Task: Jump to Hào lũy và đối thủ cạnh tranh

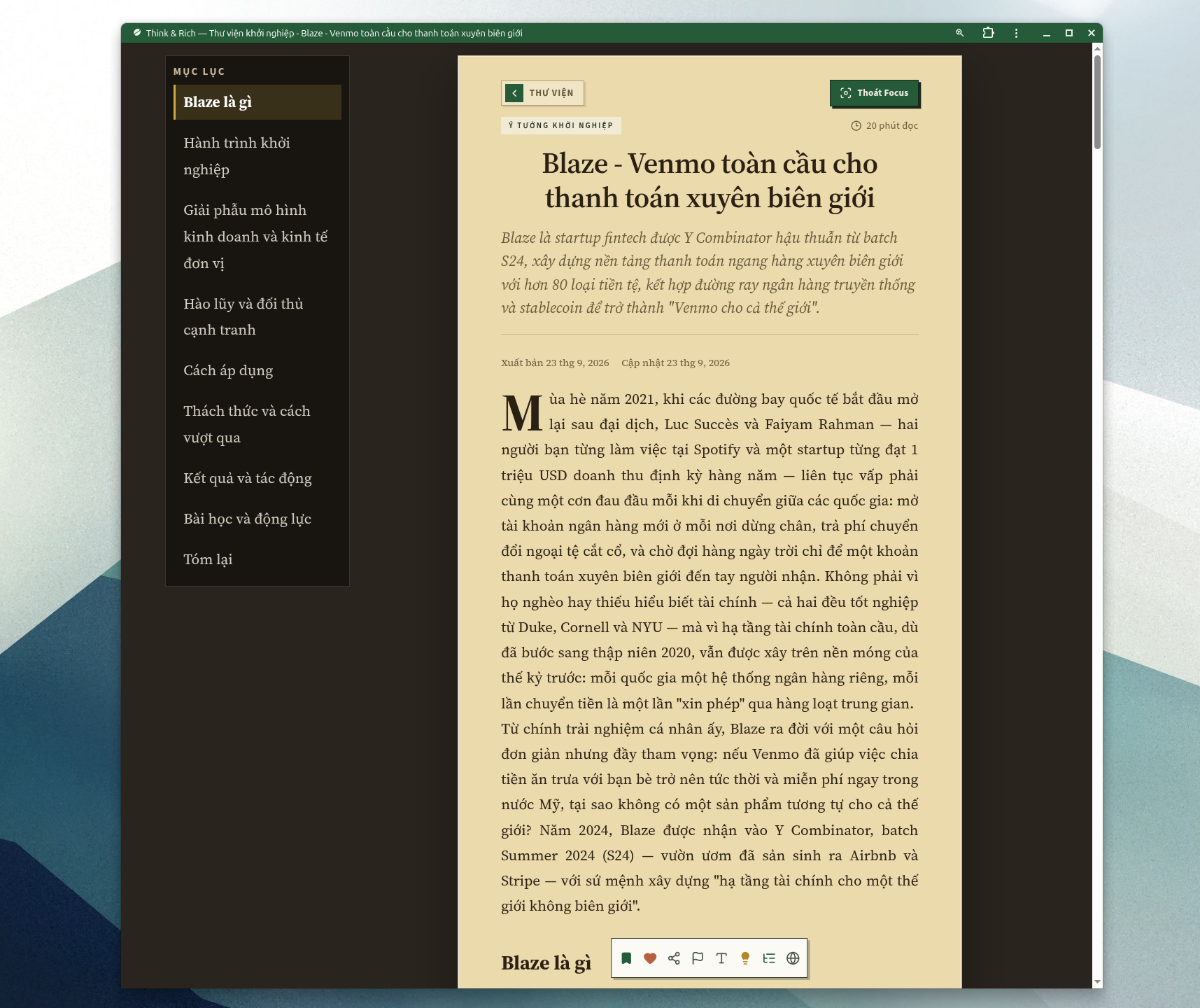Action: pos(257,317)
